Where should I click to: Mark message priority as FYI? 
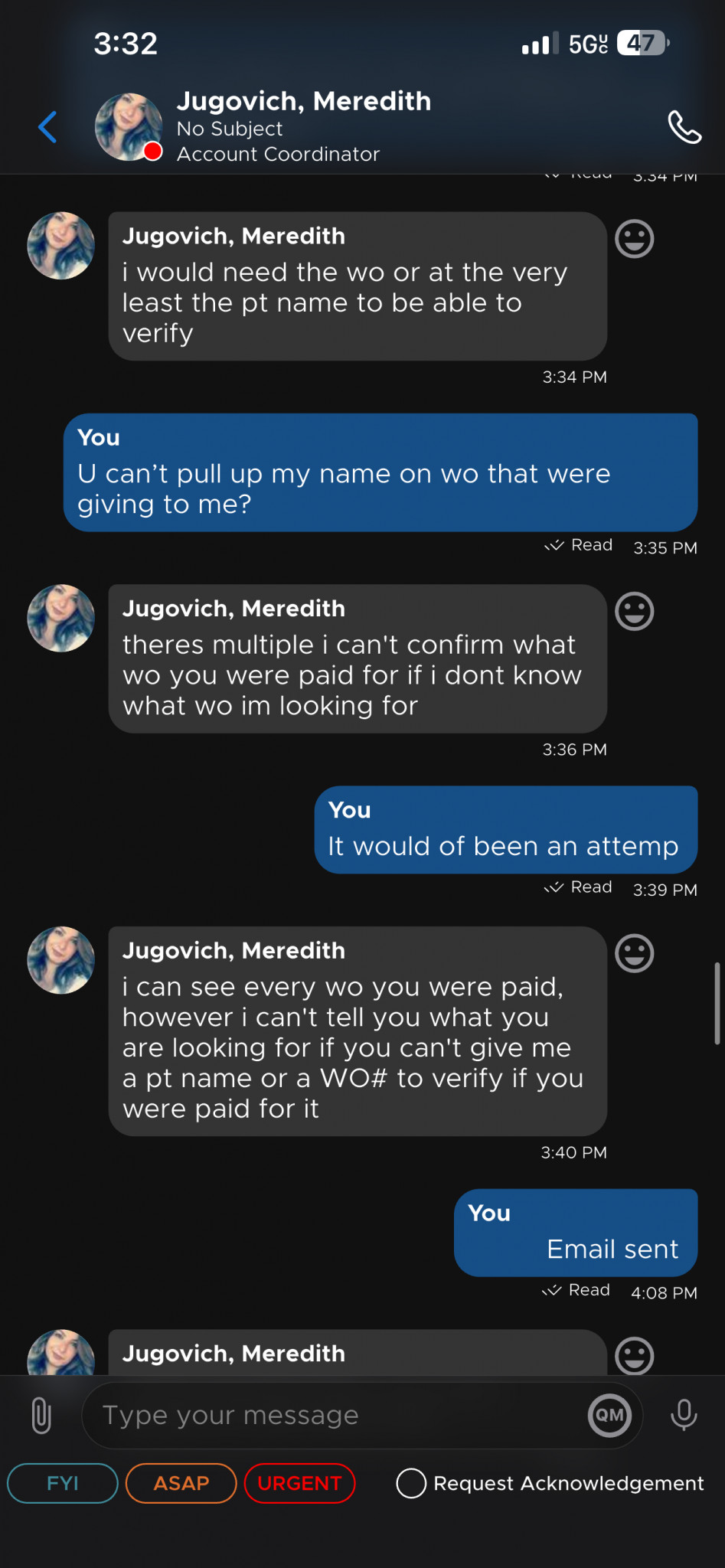(63, 1483)
